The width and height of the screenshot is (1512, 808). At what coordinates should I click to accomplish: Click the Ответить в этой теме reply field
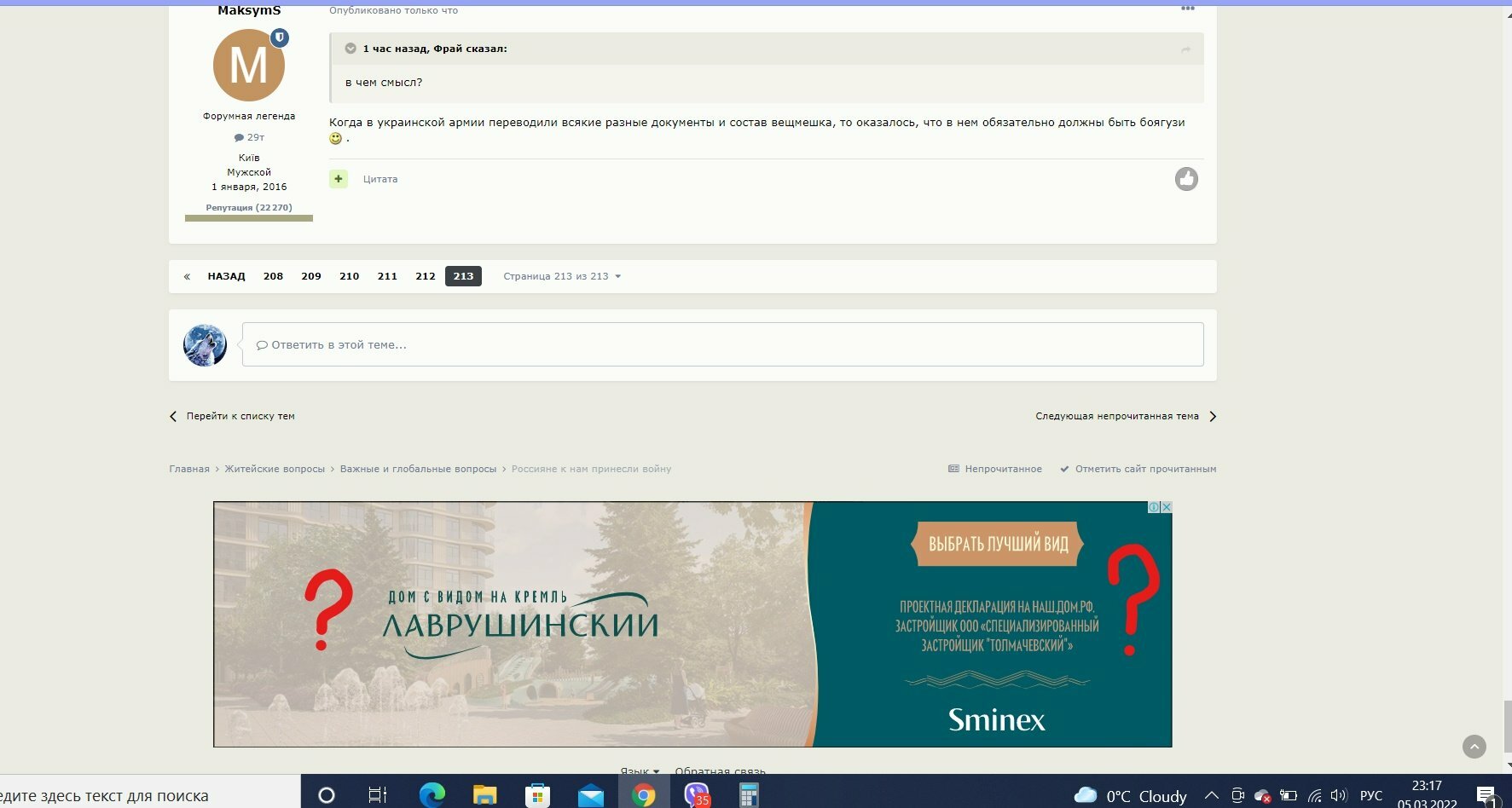pos(722,344)
